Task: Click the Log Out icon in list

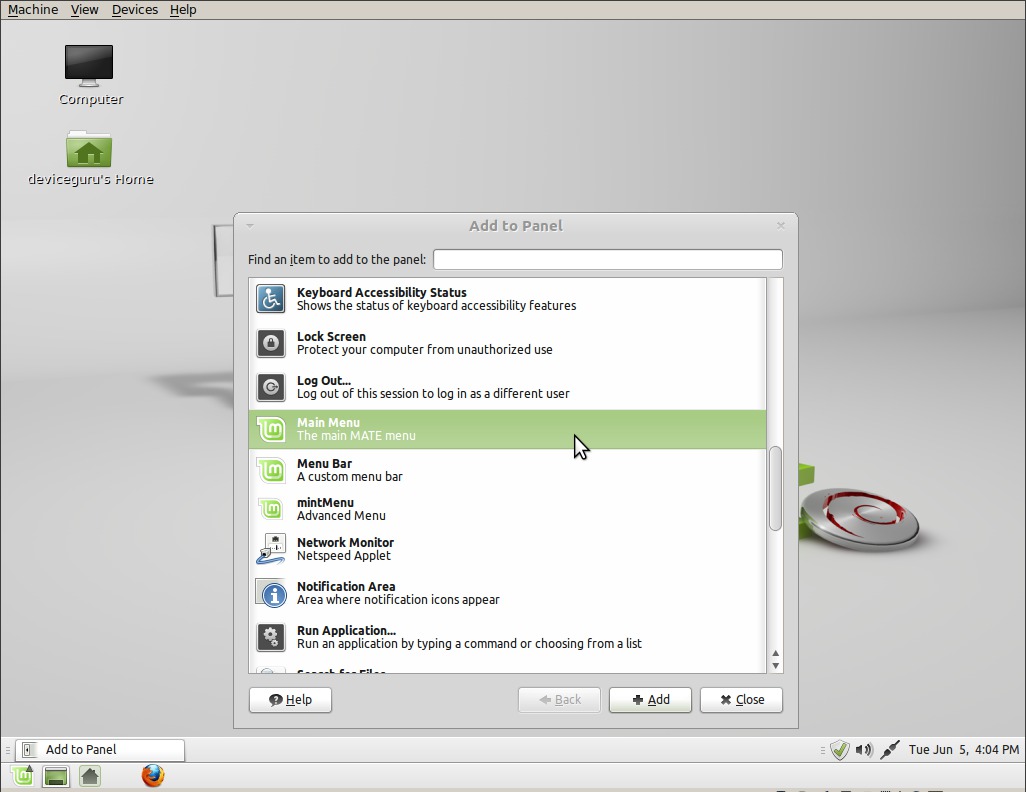Action: point(270,387)
